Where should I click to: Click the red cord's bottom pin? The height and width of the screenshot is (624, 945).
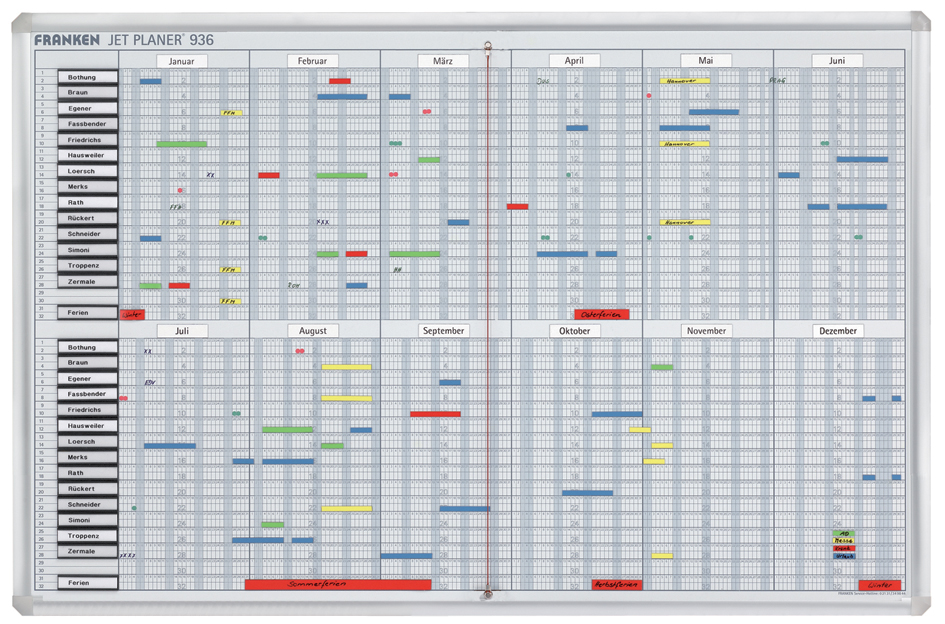point(488,595)
